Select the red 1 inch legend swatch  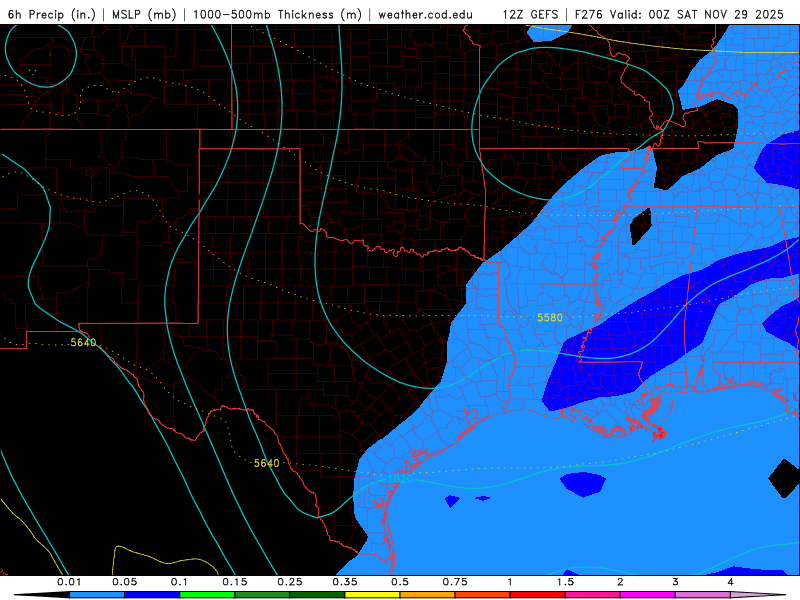[538, 595]
